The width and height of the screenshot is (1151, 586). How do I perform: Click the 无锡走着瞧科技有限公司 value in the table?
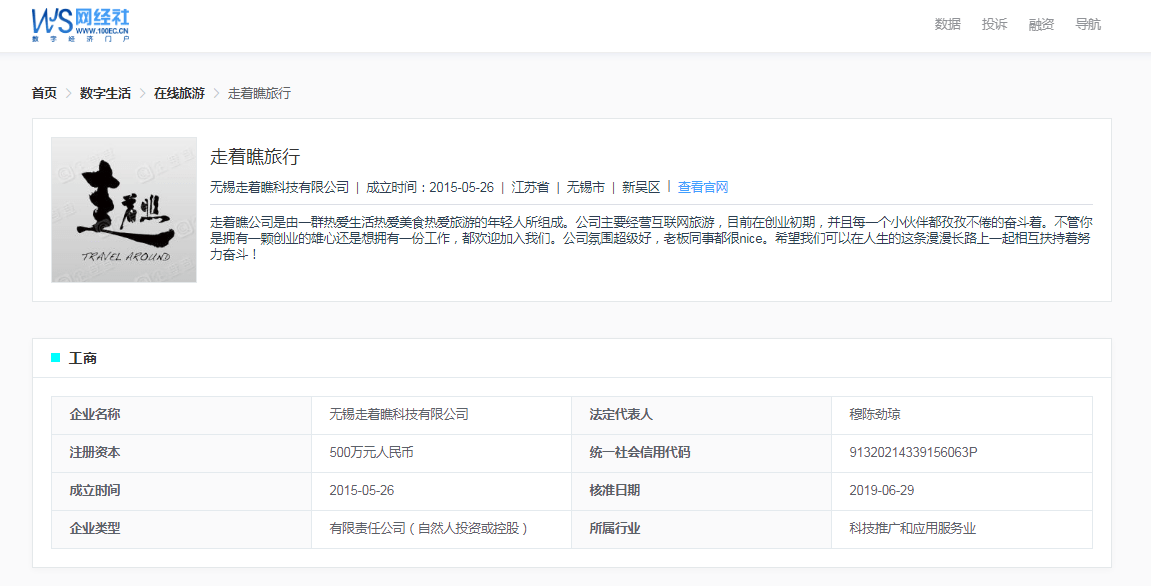point(399,414)
